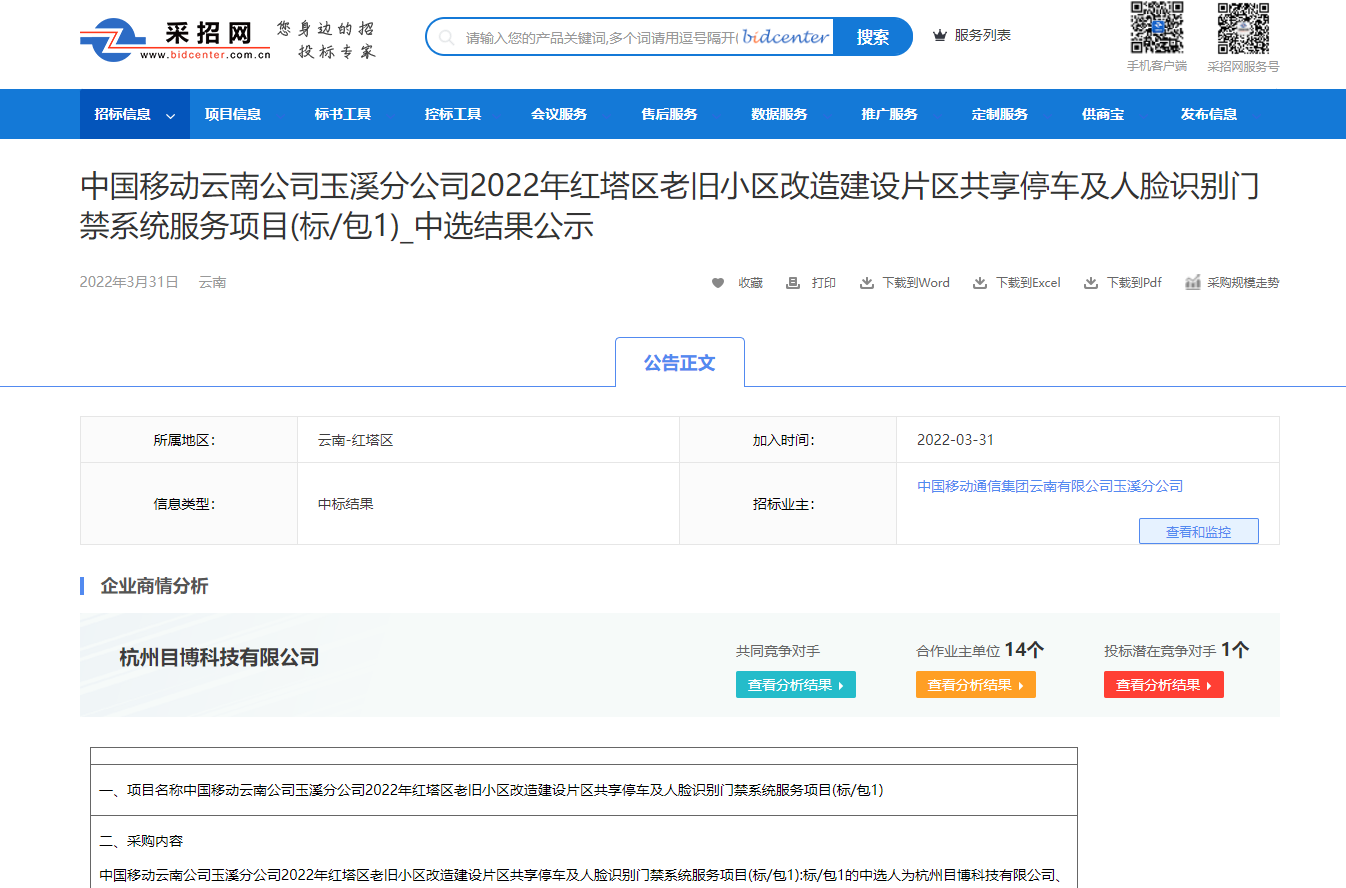Click the 投标潜在竞争对手 1个 count text

click(x=1177, y=650)
